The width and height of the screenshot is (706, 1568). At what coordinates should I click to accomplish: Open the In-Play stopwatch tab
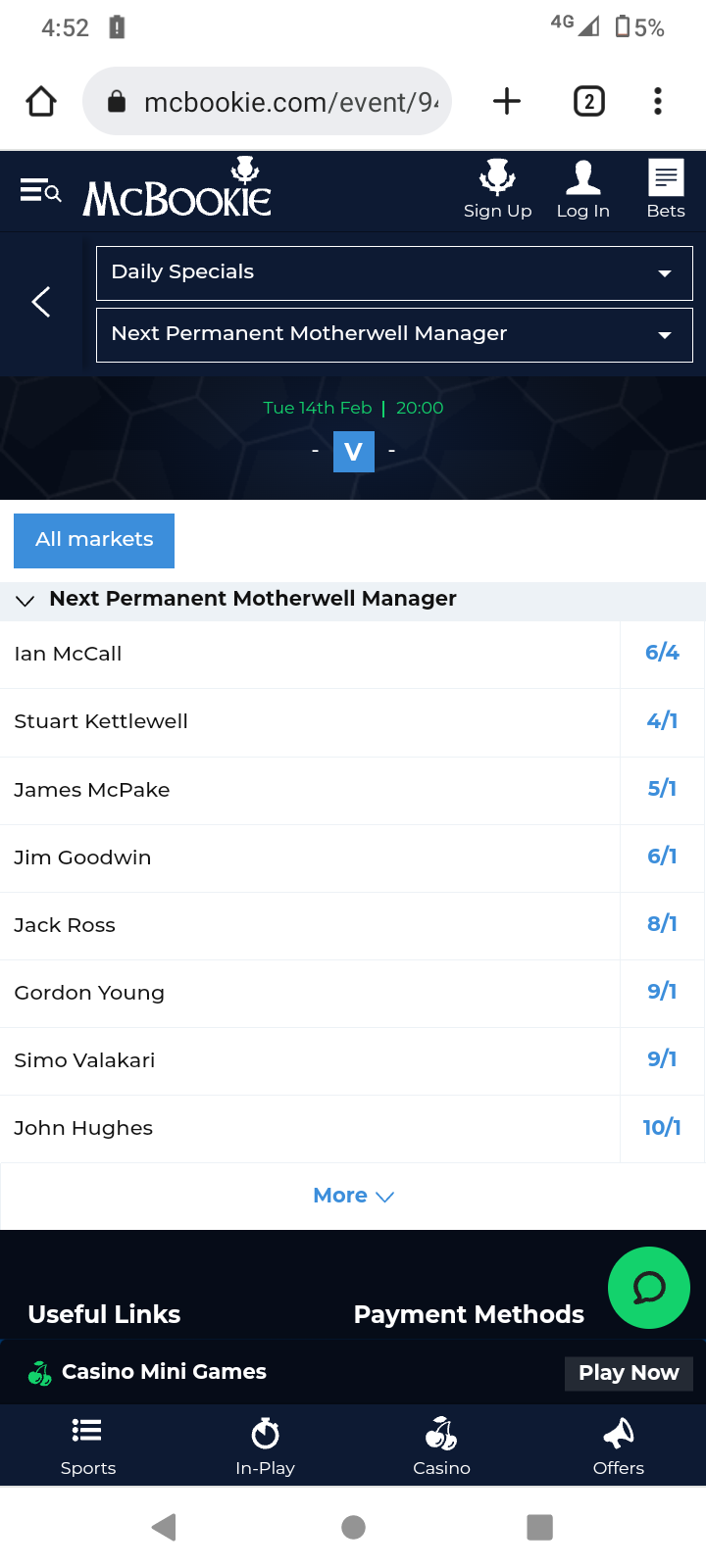tap(265, 1434)
